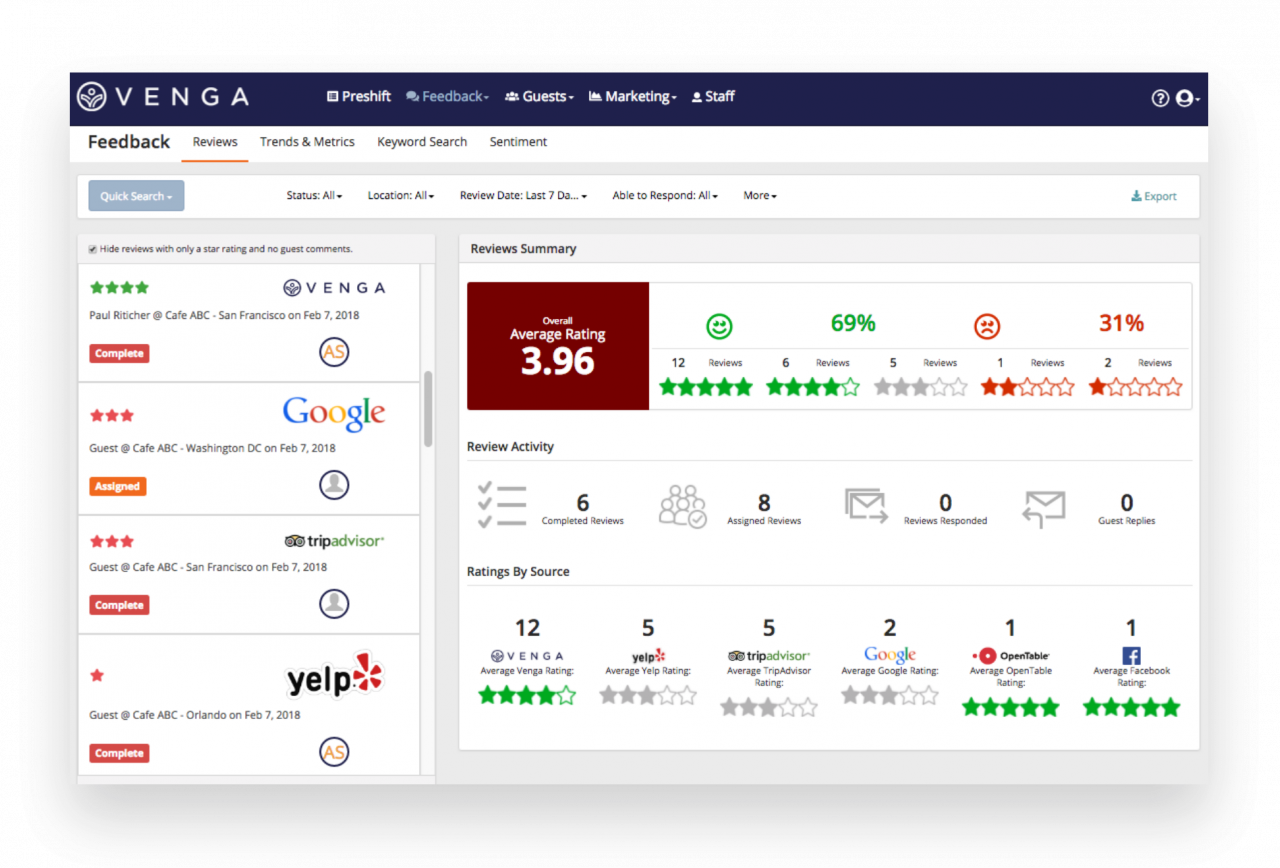Click the AS avatar on Paul Ritcher's review
The width and height of the screenshot is (1280, 868).
(334, 352)
